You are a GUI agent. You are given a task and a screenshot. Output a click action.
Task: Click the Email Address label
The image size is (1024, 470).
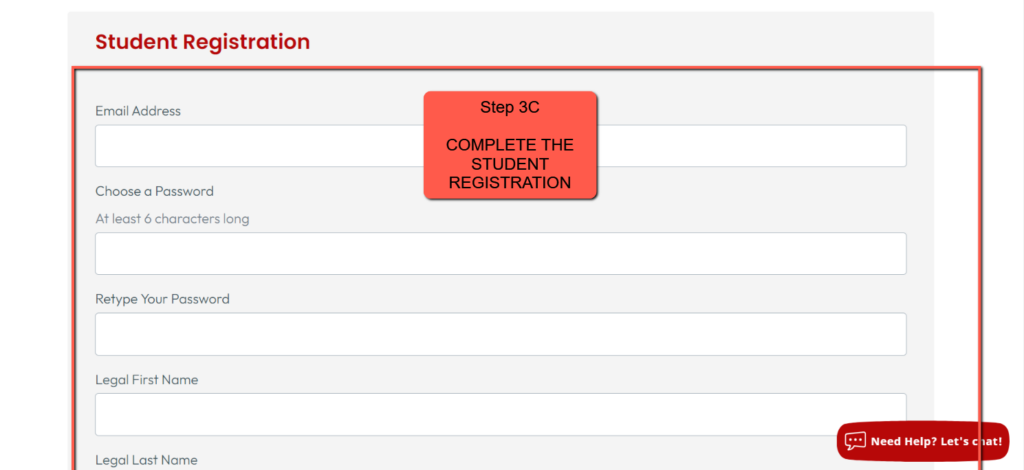[138, 111]
